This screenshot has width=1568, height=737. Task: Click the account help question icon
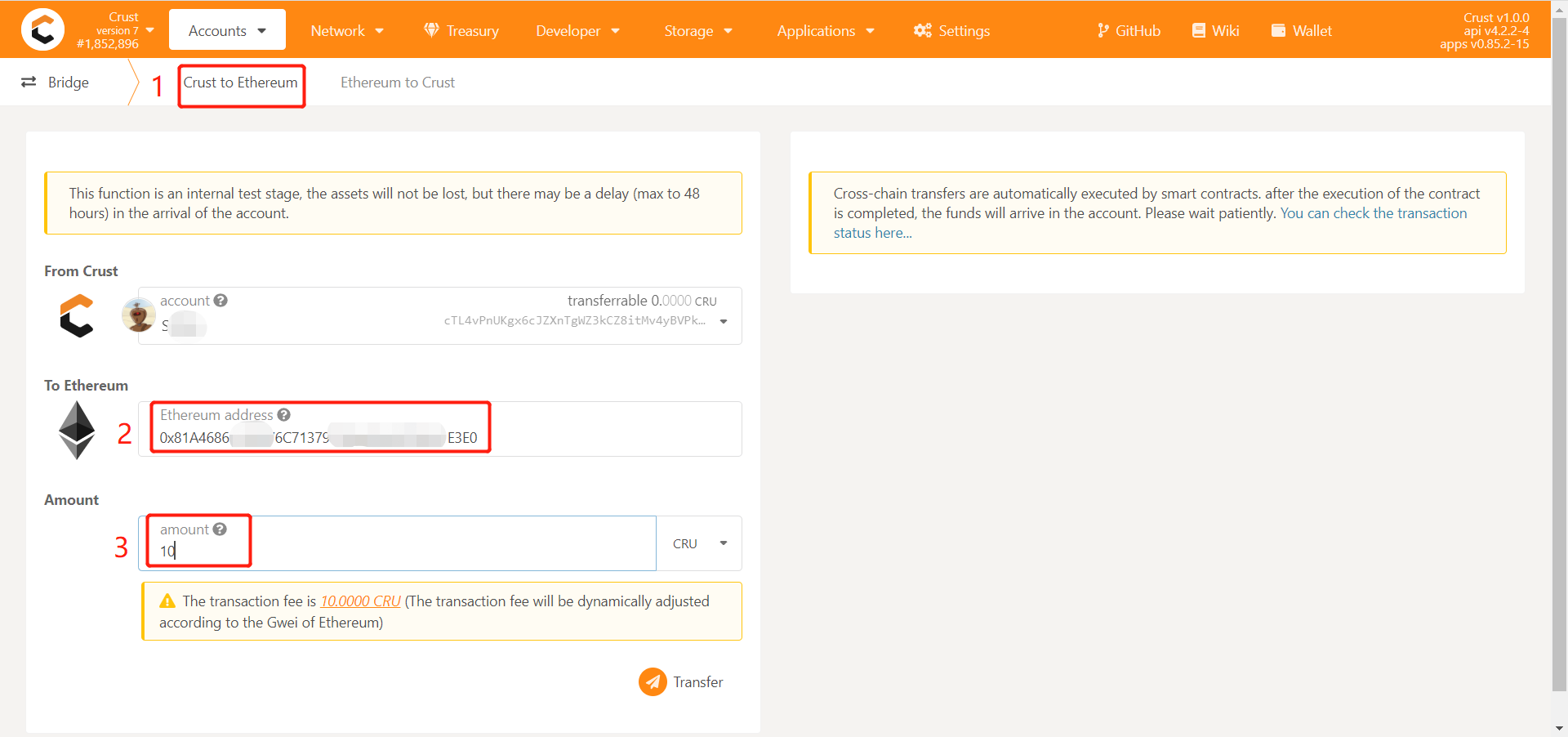(x=220, y=301)
